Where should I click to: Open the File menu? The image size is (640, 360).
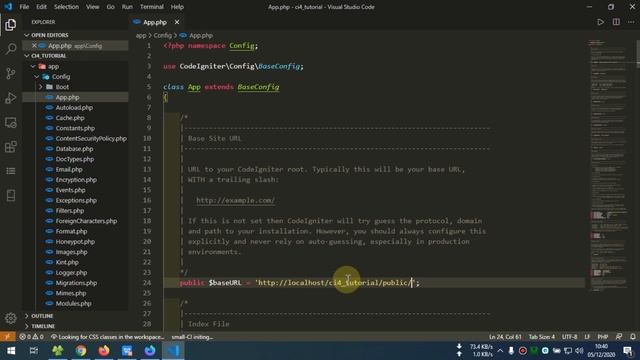pos(24,7)
